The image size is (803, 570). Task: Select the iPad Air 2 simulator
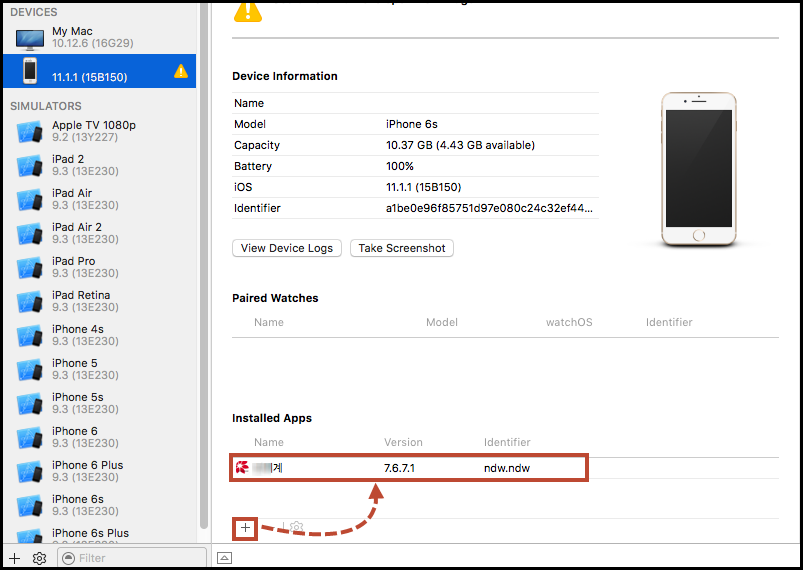point(99,233)
